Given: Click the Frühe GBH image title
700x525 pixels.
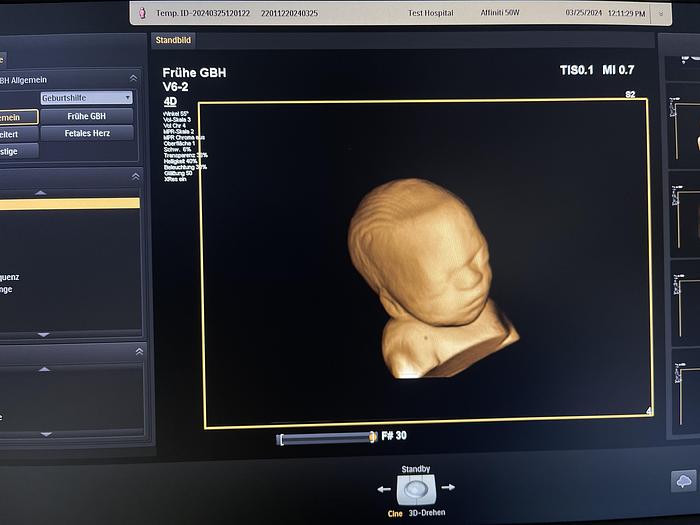Looking at the screenshot, I should pyautogui.click(x=194, y=73).
